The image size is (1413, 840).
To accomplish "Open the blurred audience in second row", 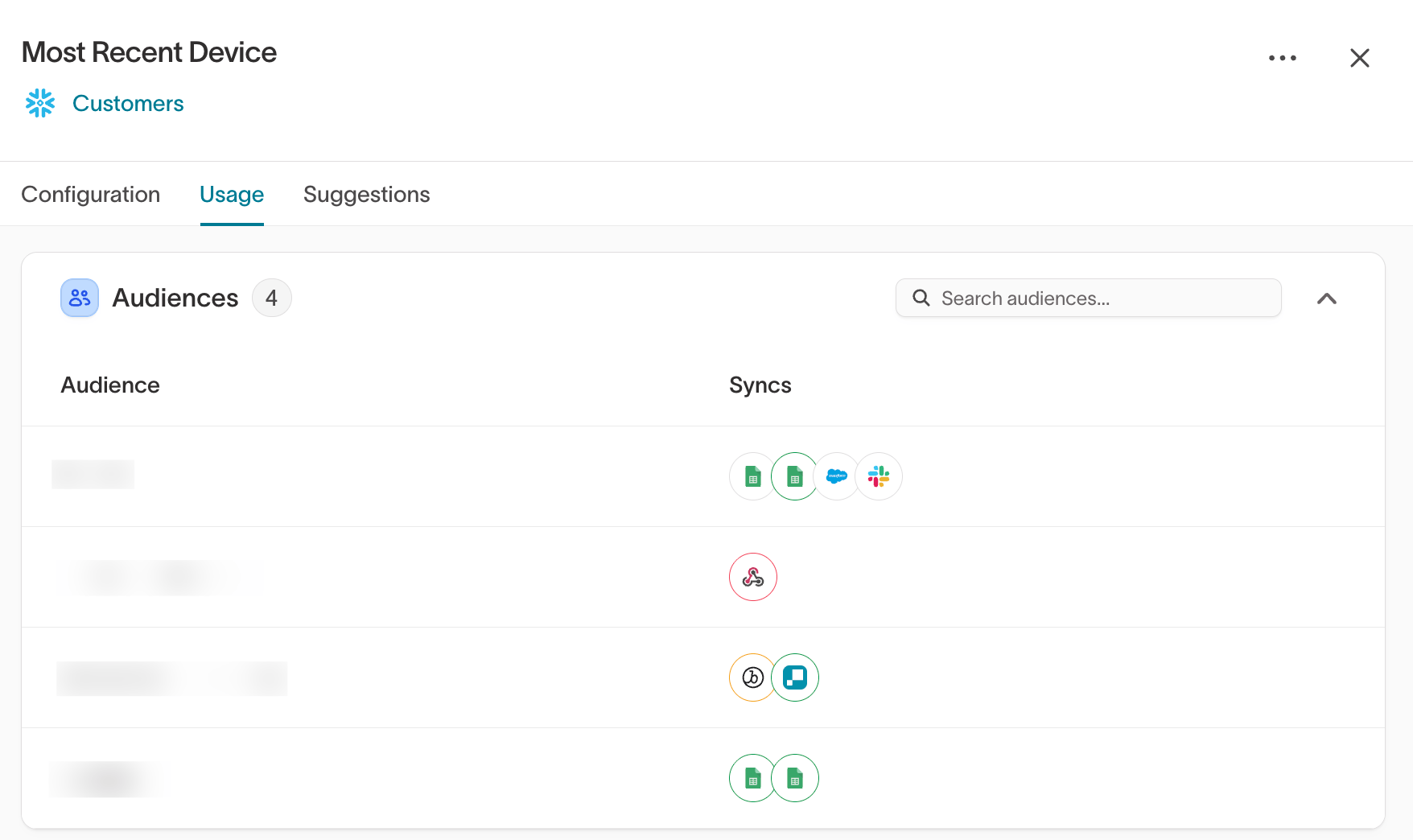I will 159,577.
